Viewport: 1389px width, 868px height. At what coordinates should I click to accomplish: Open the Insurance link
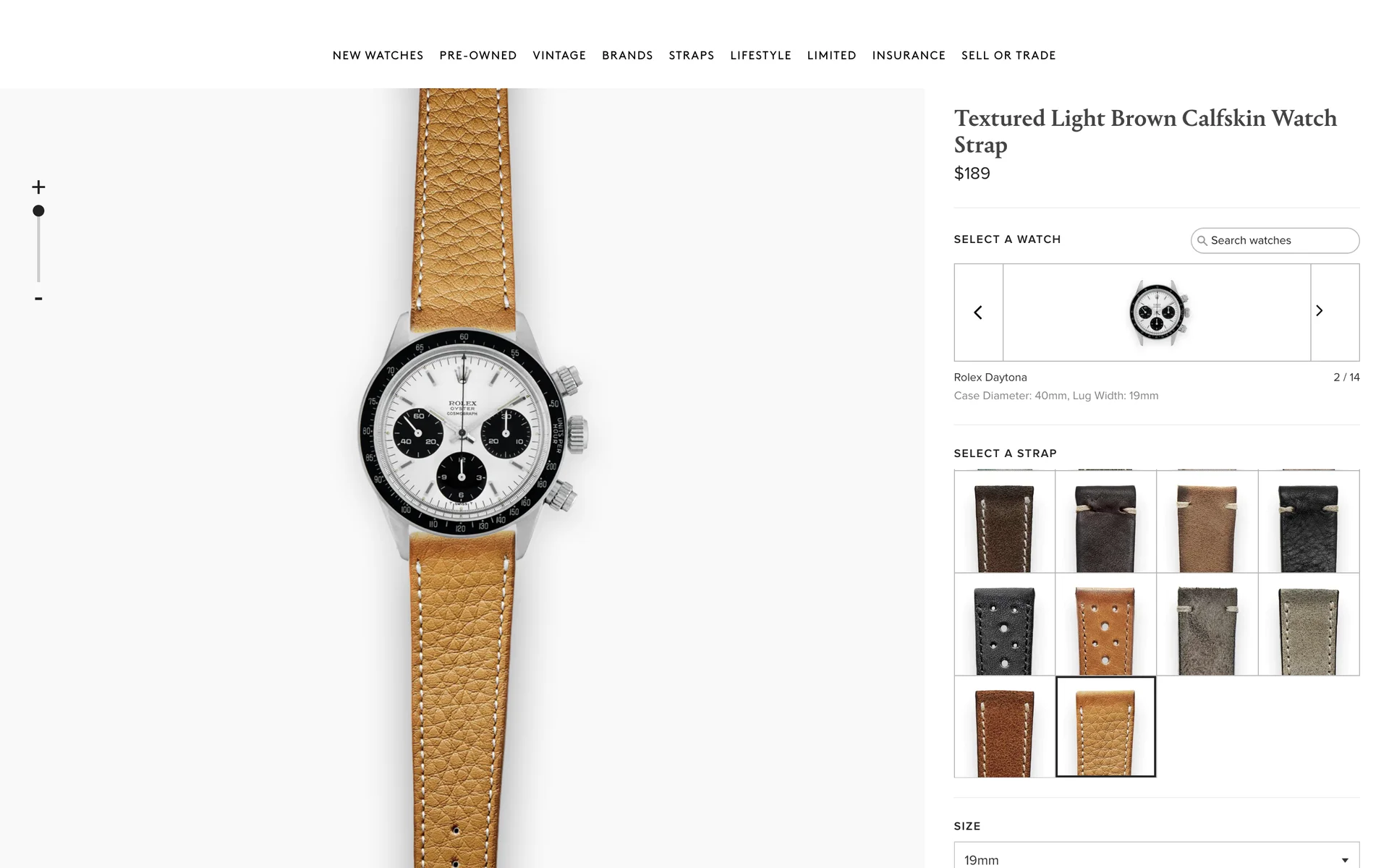[x=909, y=56]
